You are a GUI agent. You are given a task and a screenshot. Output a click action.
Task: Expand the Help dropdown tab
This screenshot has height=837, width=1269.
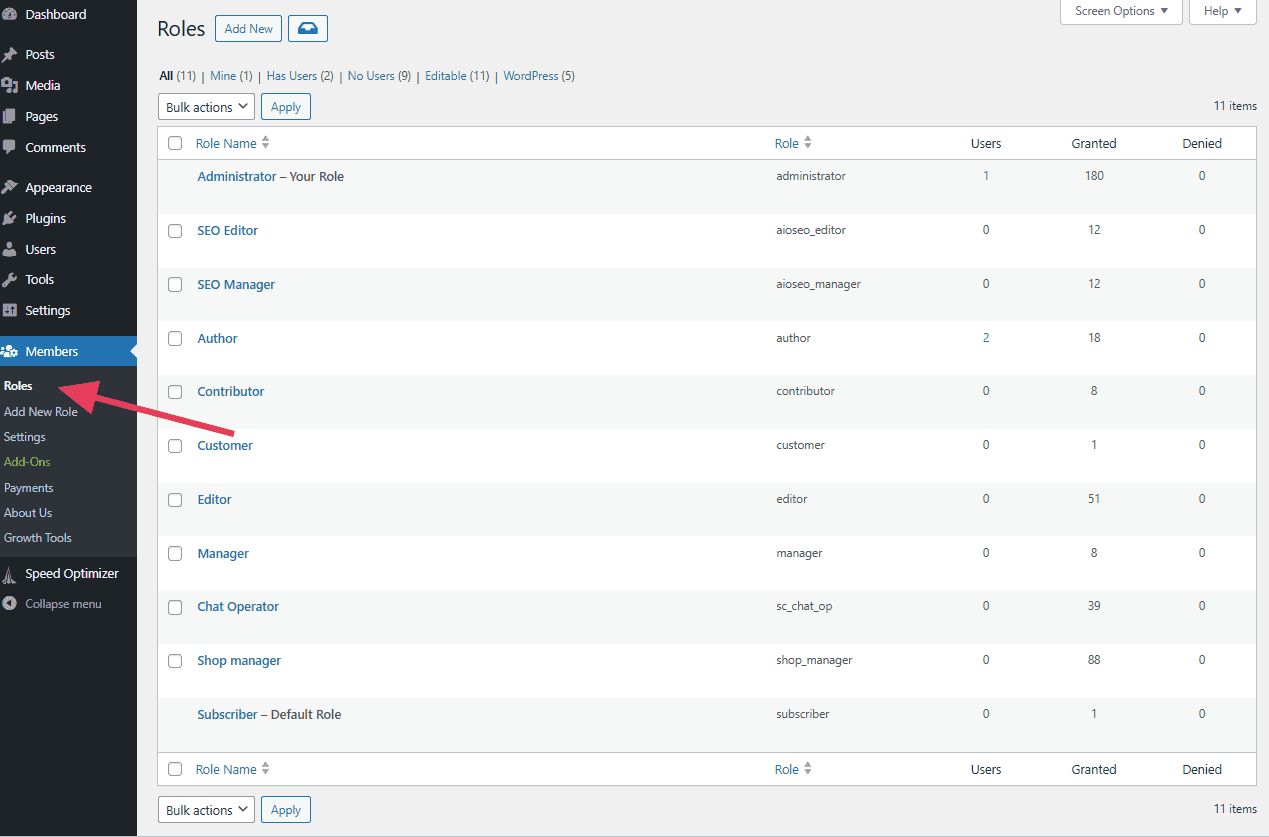[x=1222, y=11]
